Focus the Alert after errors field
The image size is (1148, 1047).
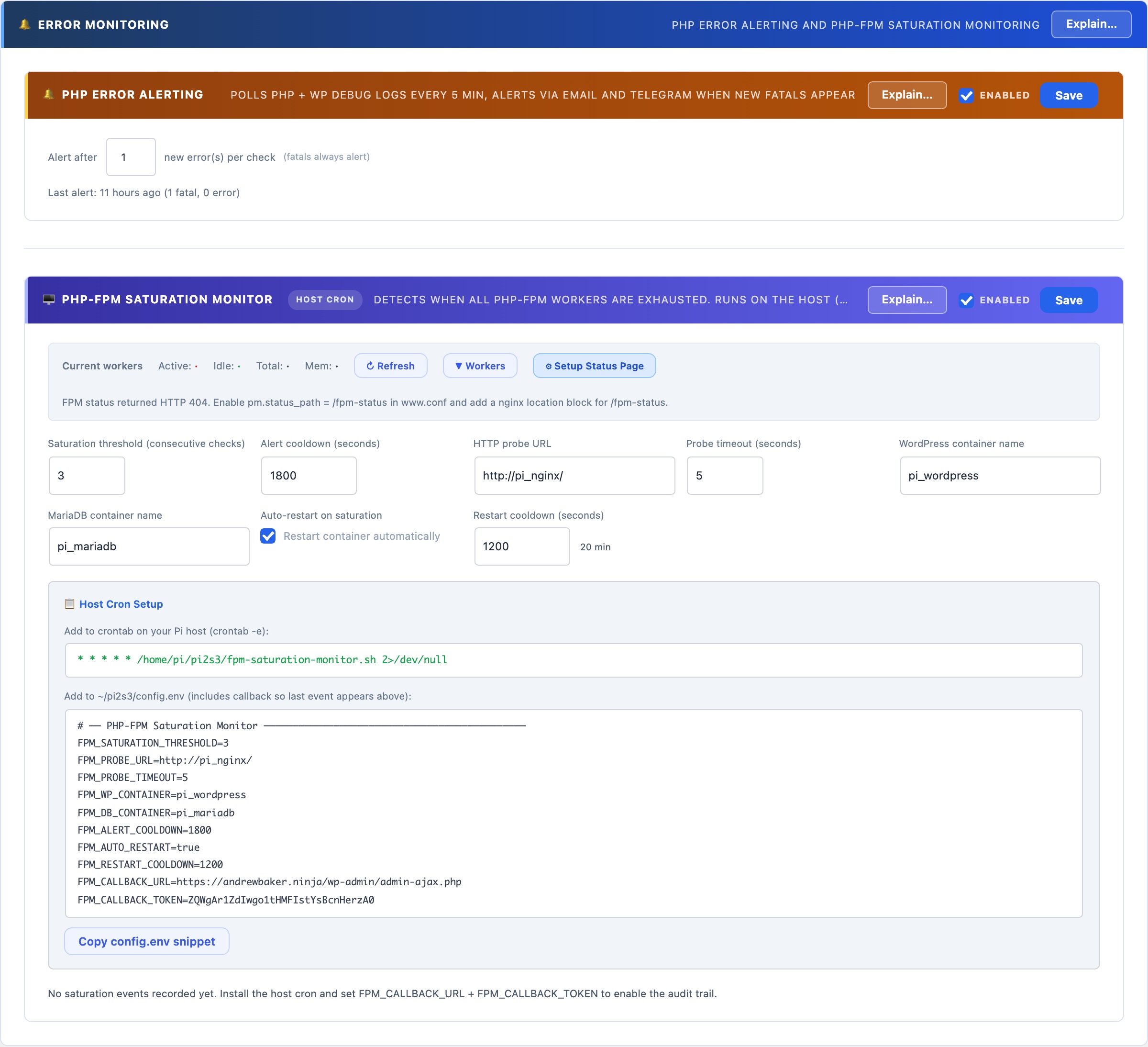tap(131, 156)
